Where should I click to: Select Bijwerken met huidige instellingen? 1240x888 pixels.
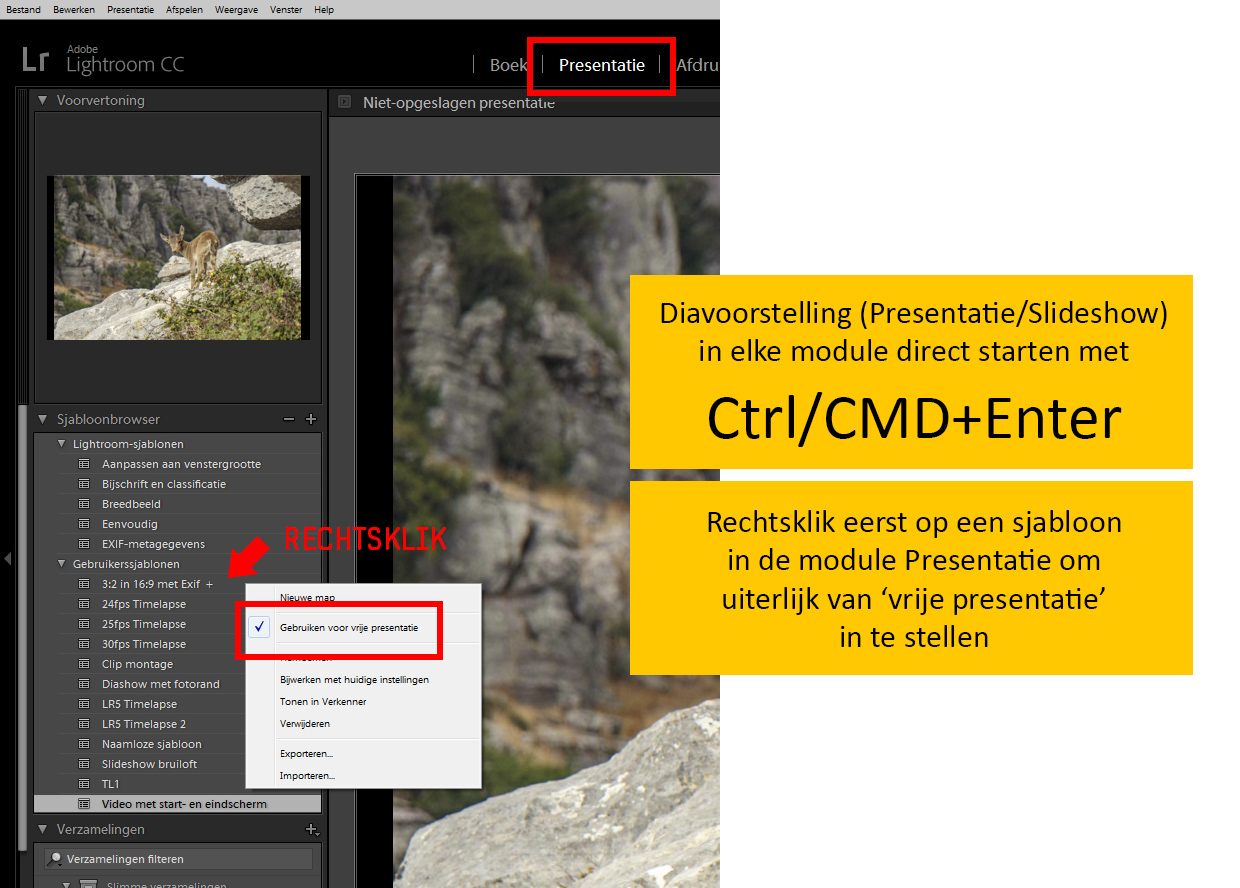(354, 679)
